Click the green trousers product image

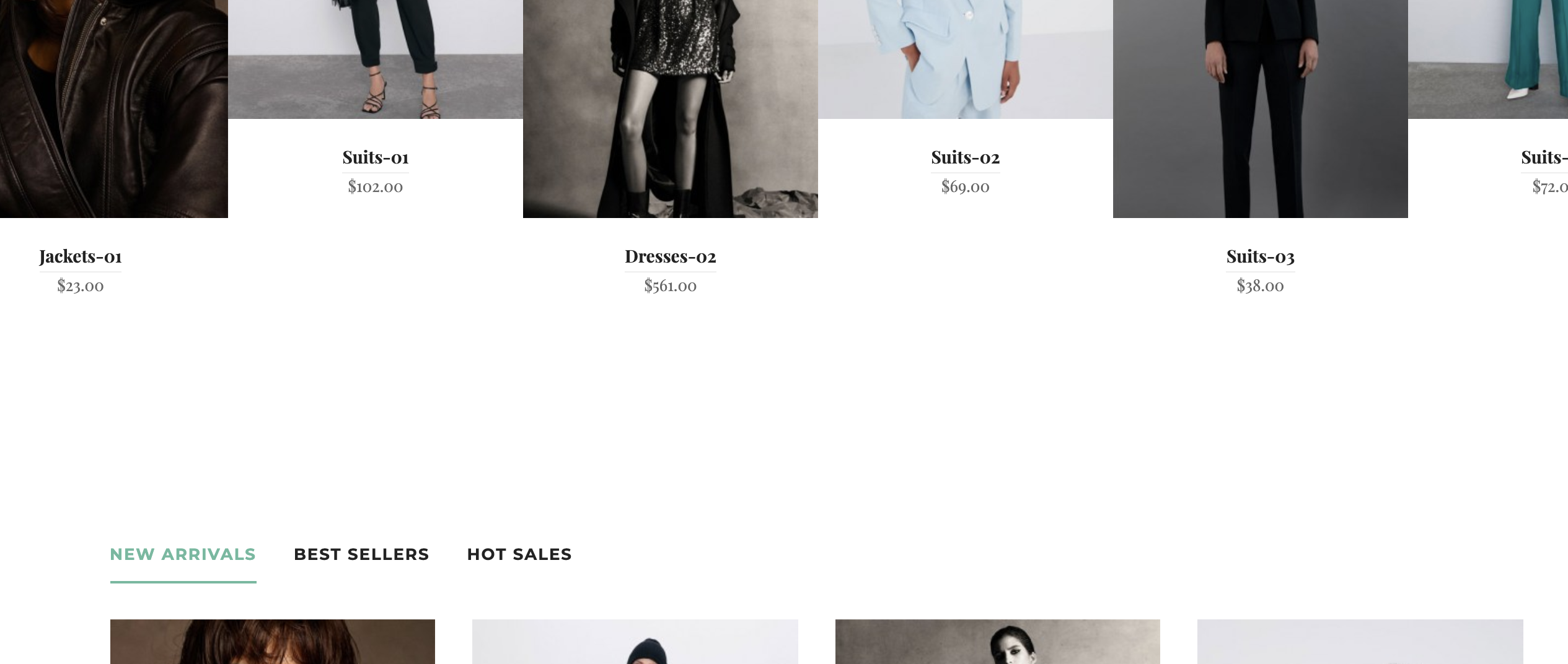[1488, 59]
